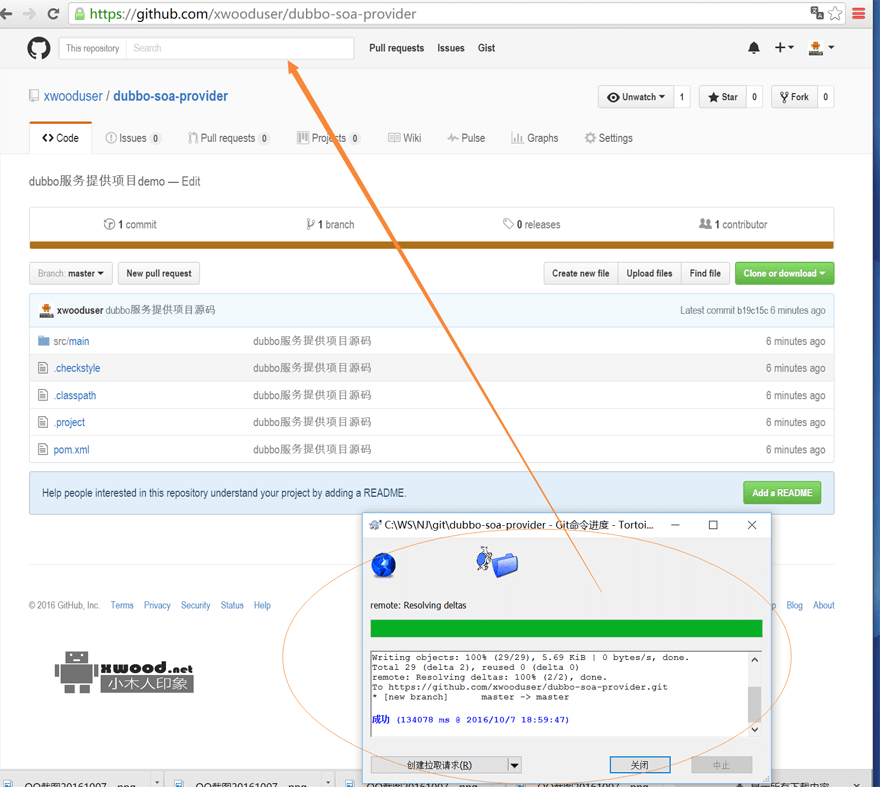Click create pull request button in TortoiseGit
This screenshot has height=787, width=880.
click(439, 765)
